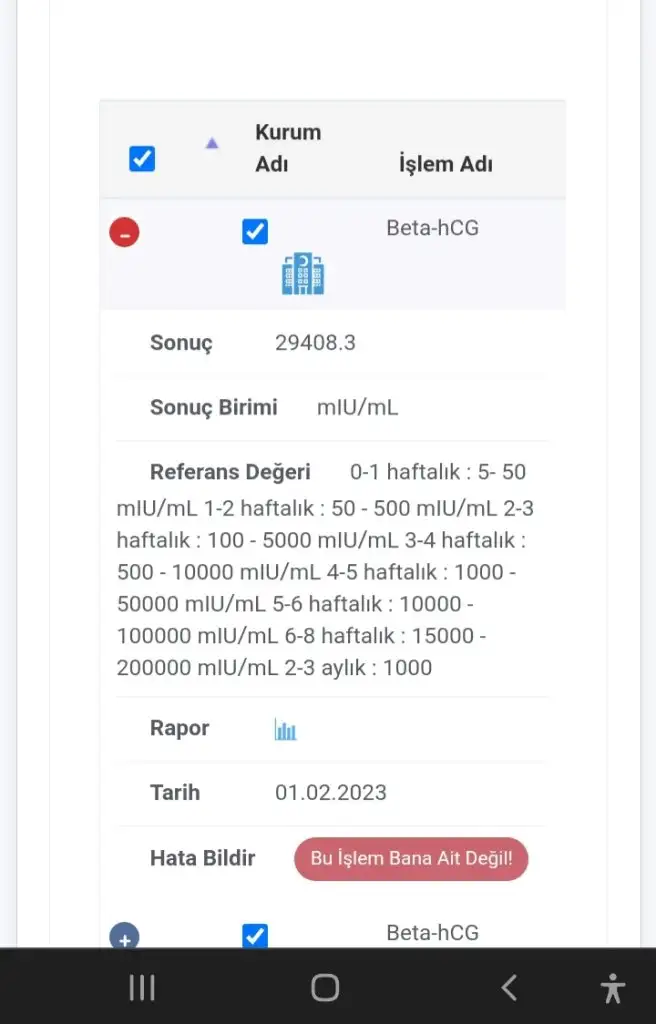This screenshot has width=656, height=1024.
Task: Open the Rapor bar chart icon
Action: click(286, 729)
